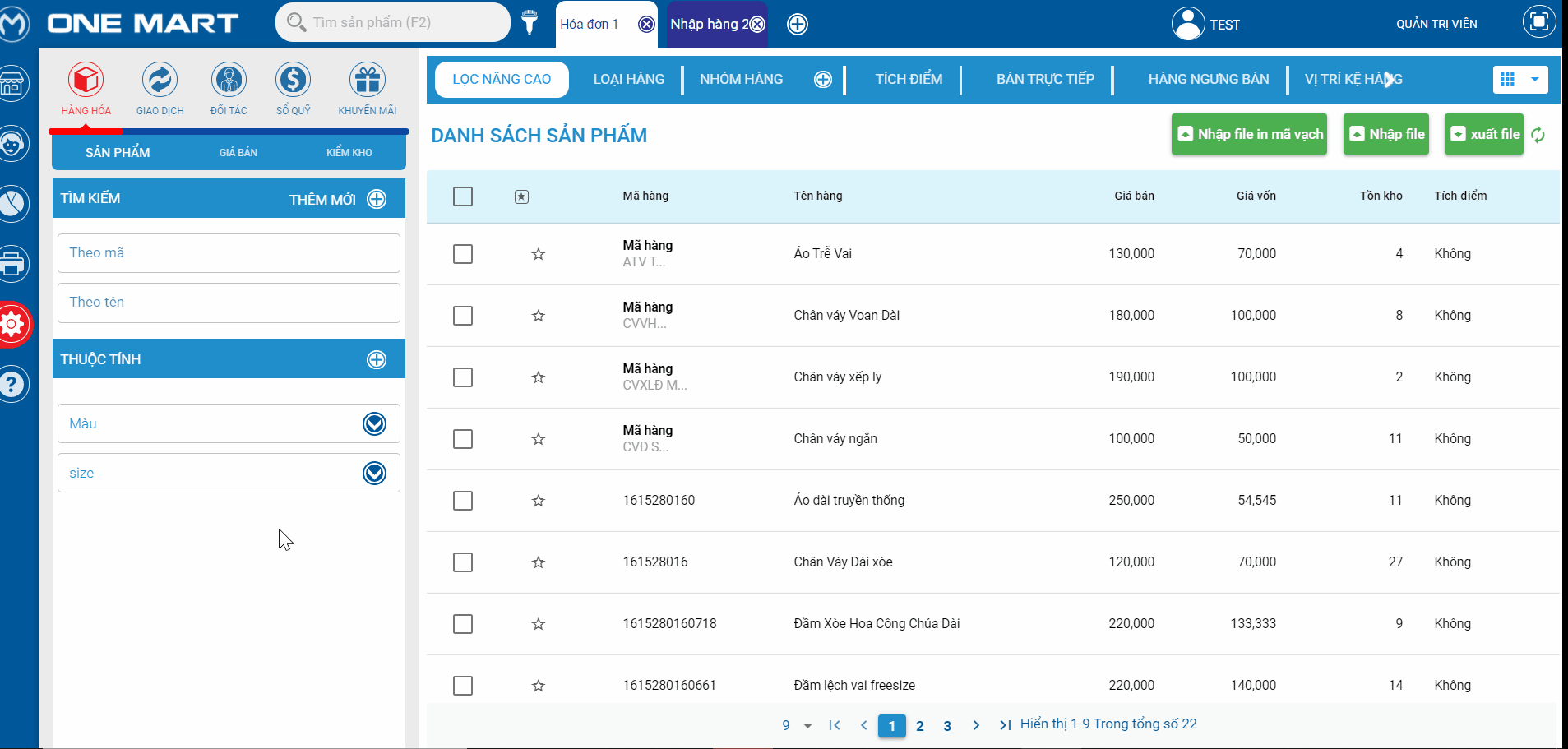Check the select-all checkbox in table header
1568x749 pixels.
463,196
